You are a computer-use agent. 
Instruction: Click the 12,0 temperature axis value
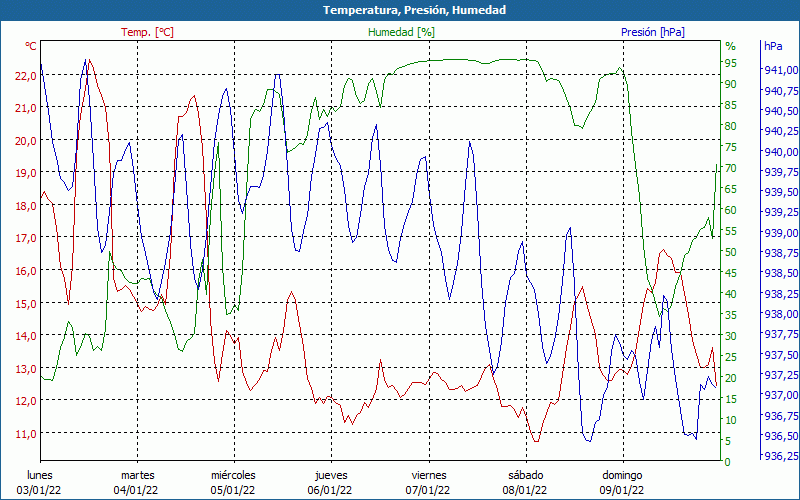click(26, 401)
